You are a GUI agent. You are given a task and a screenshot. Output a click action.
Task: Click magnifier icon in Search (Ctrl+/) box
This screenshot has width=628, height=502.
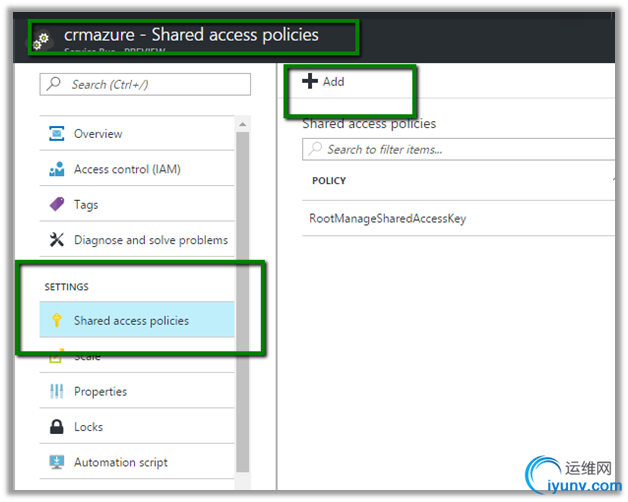point(53,84)
